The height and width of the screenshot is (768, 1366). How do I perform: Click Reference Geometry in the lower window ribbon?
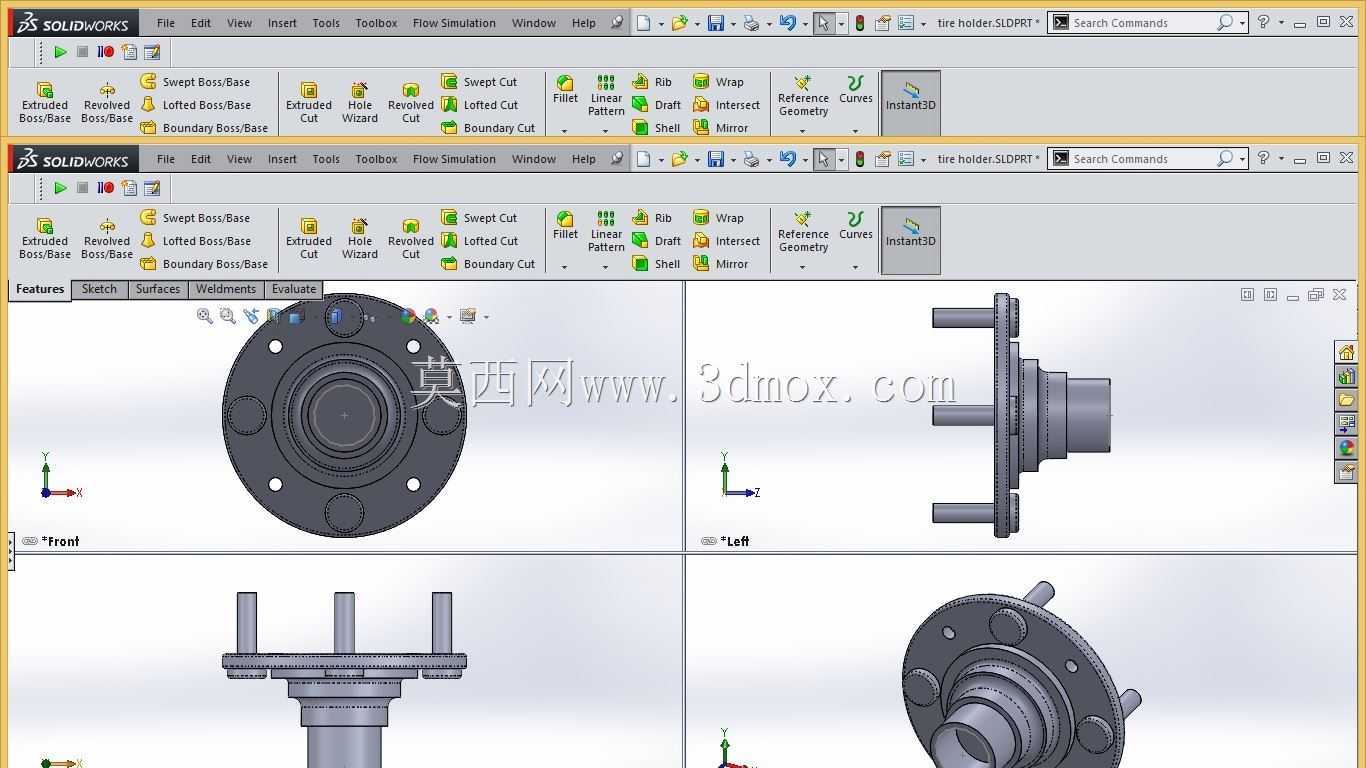click(803, 232)
